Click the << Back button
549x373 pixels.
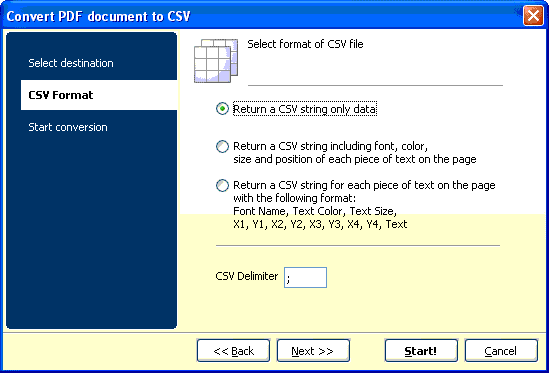click(x=234, y=351)
